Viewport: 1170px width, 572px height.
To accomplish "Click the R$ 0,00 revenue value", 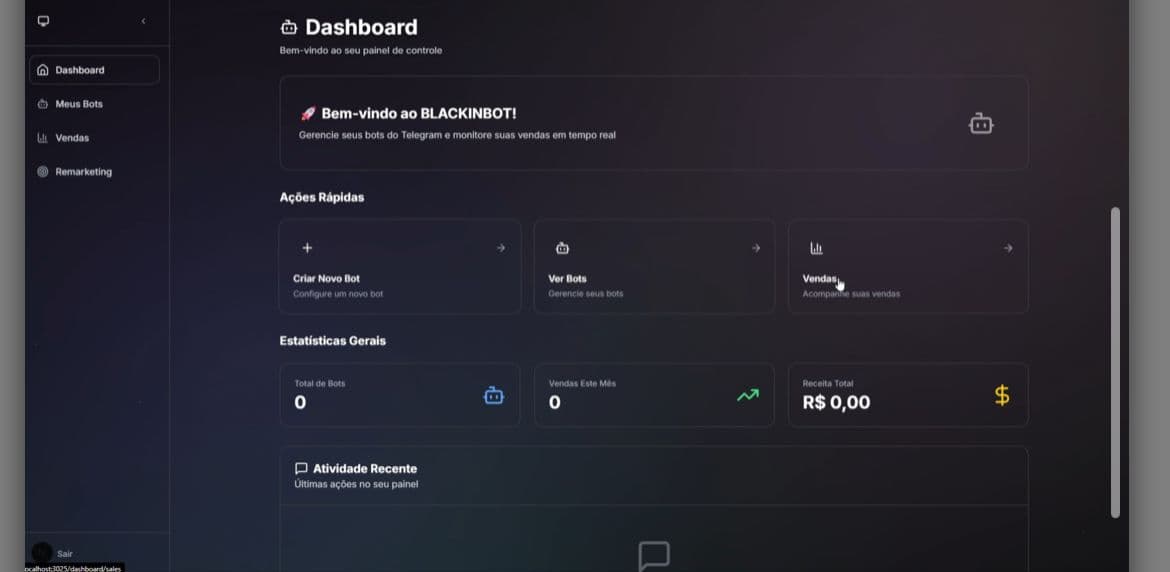I will click(x=836, y=403).
